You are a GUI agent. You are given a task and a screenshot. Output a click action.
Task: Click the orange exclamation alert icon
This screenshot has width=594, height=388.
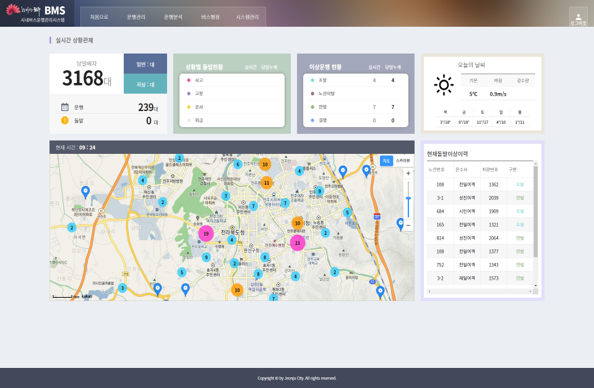65,120
